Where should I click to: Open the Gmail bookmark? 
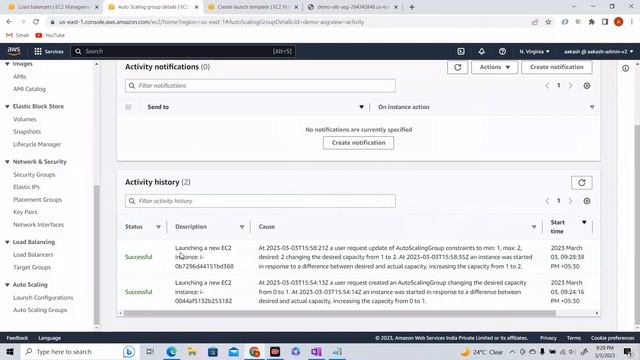click(x=17, y=36)
